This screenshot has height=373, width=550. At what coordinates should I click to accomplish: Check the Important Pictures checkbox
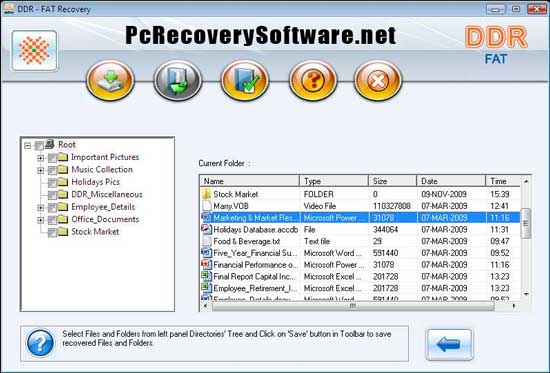[x=52, y=158]
